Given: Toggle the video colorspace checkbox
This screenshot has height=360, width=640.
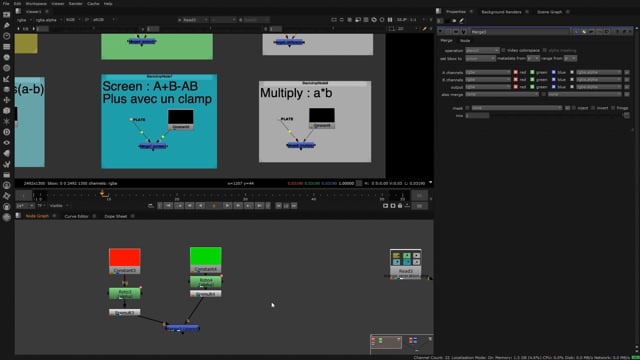Looking at the screenshot, I should pos(503,50).
